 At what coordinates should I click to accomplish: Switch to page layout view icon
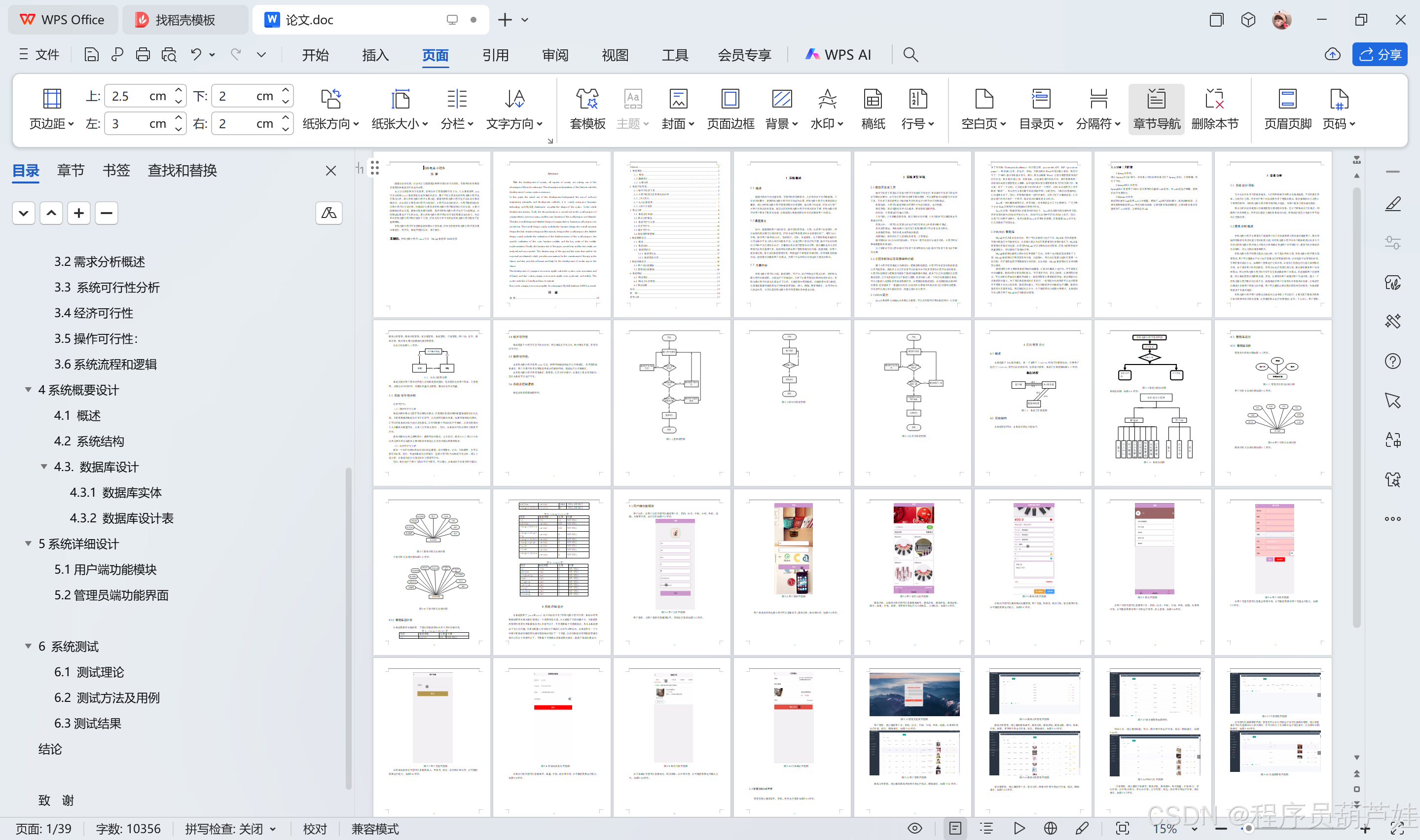(955, 829)
